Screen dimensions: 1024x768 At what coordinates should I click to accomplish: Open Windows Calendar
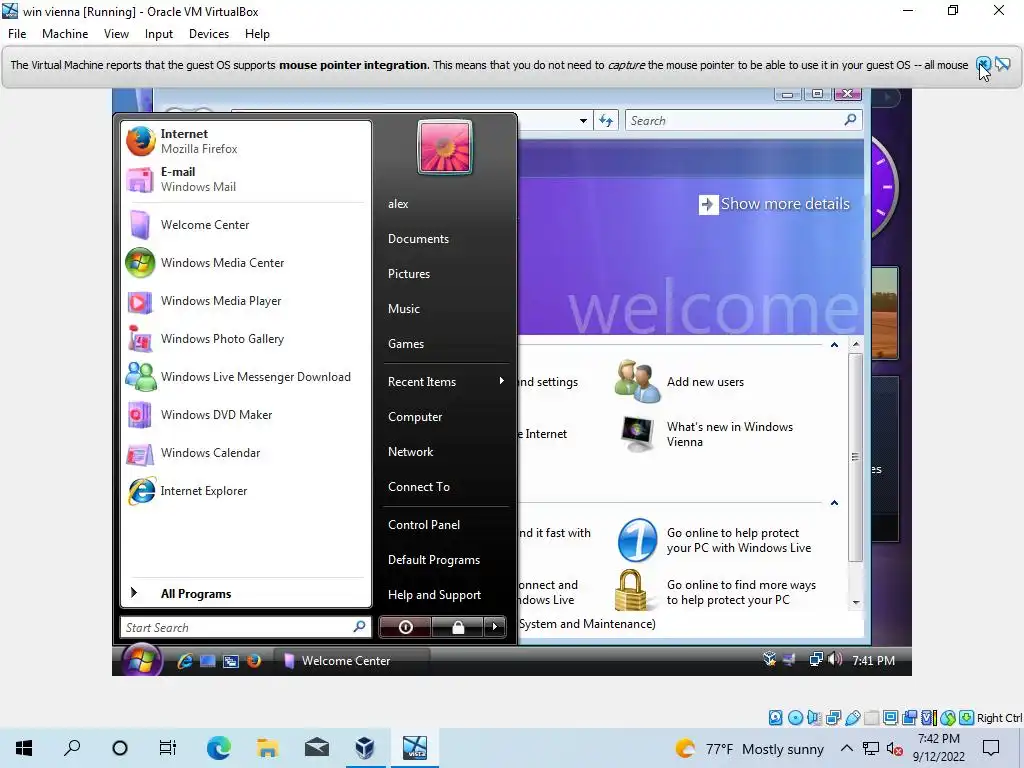click(x=246, y=453)
